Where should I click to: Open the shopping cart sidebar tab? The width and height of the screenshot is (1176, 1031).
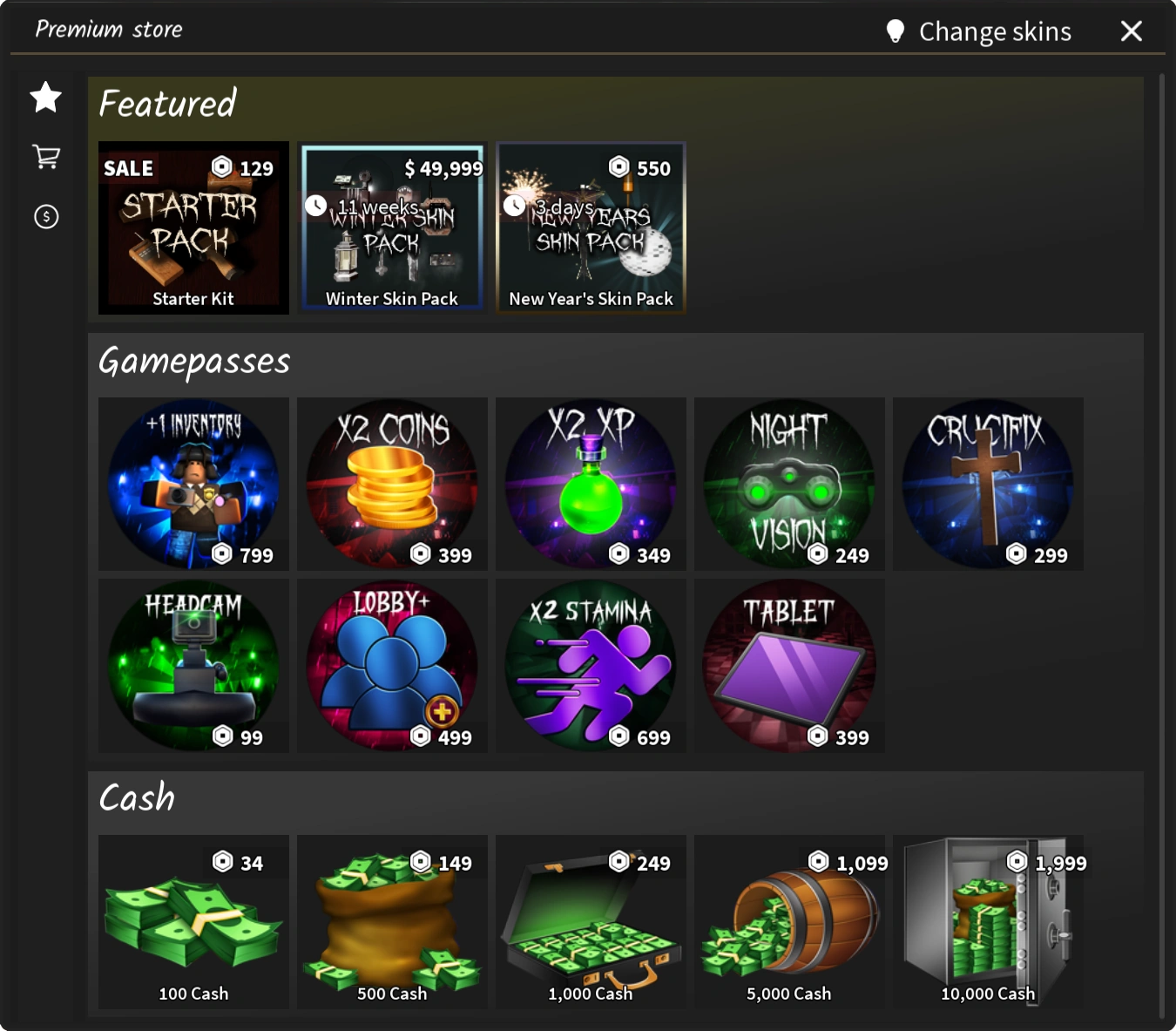click(x=46, y=157)
